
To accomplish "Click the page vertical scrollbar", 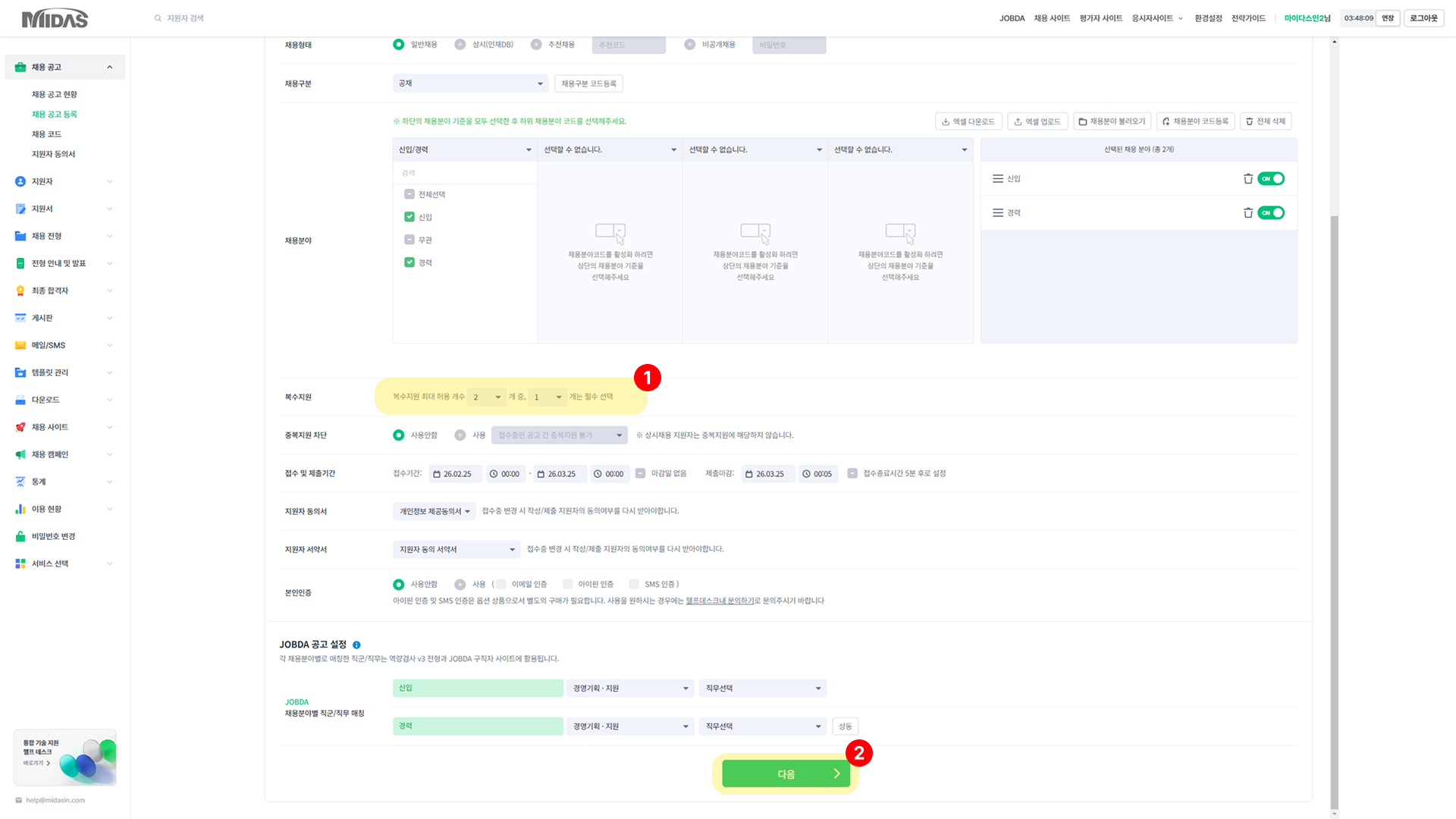I will click(x=1335, y=508).
